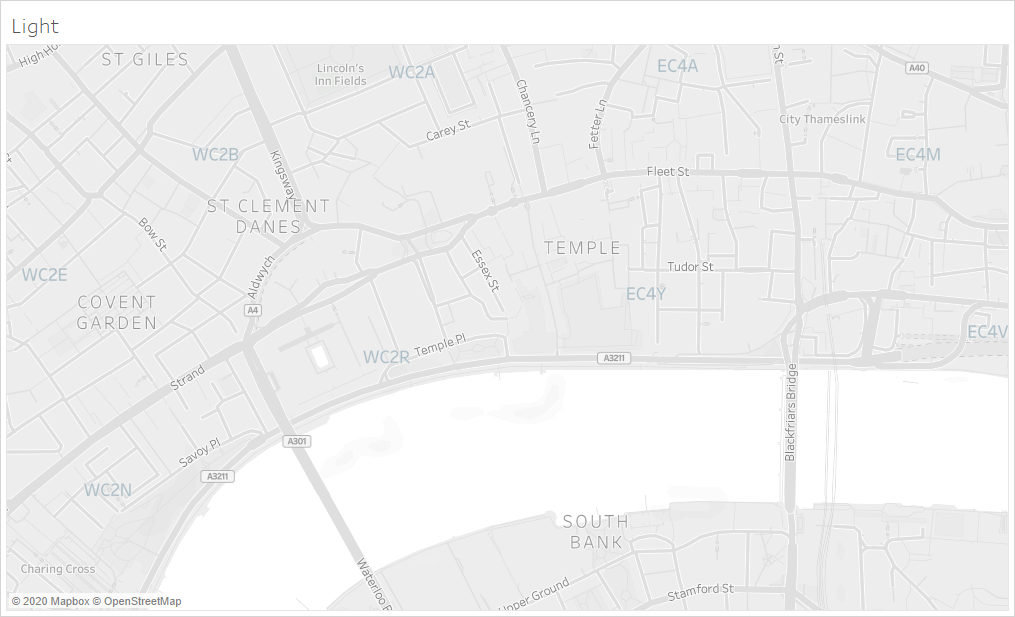Select the COVENT GARDEN area label
Screen dimensions: 1015x617
[117, 313]
